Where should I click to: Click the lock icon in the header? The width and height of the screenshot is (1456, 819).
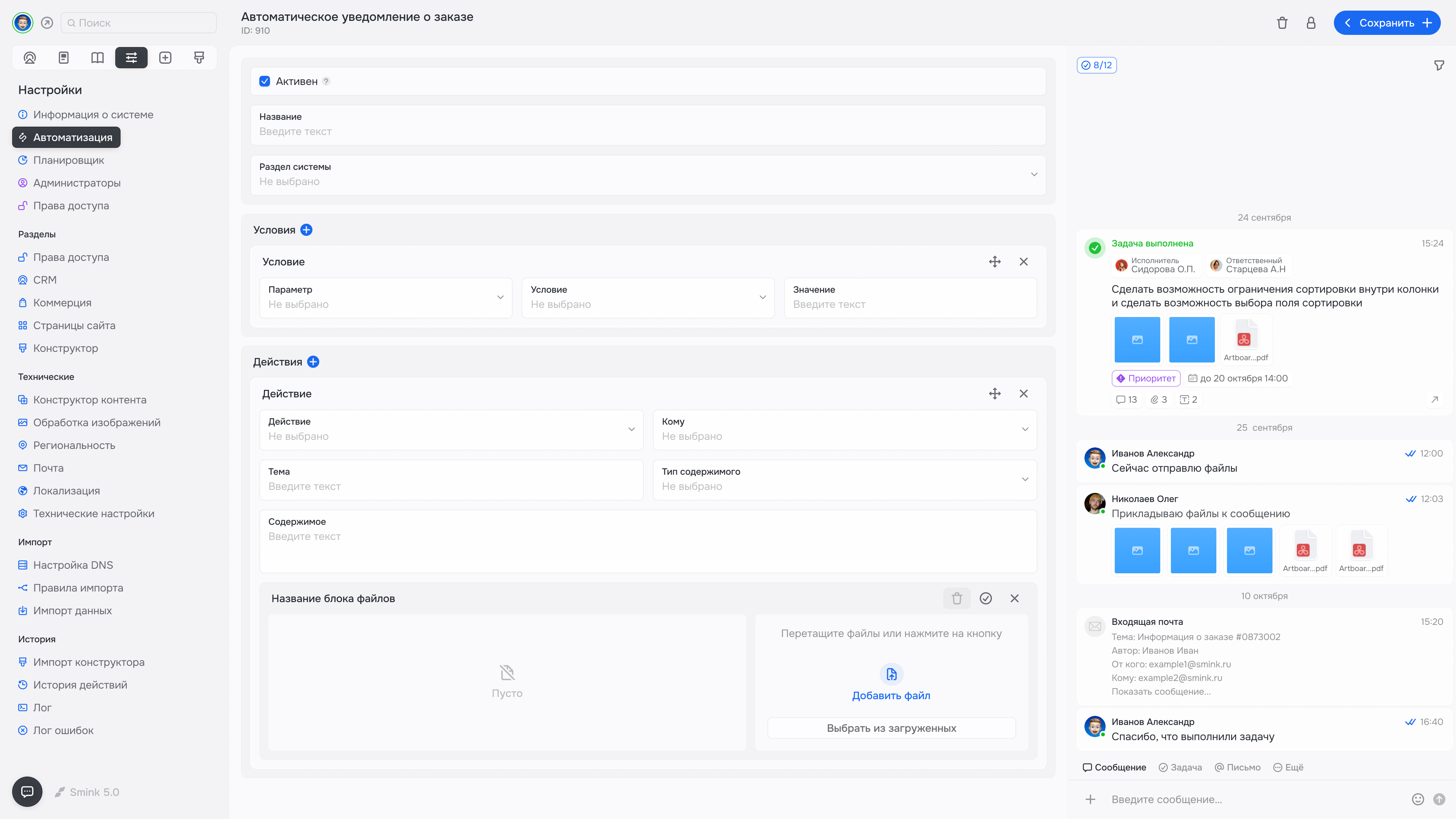1311,23
